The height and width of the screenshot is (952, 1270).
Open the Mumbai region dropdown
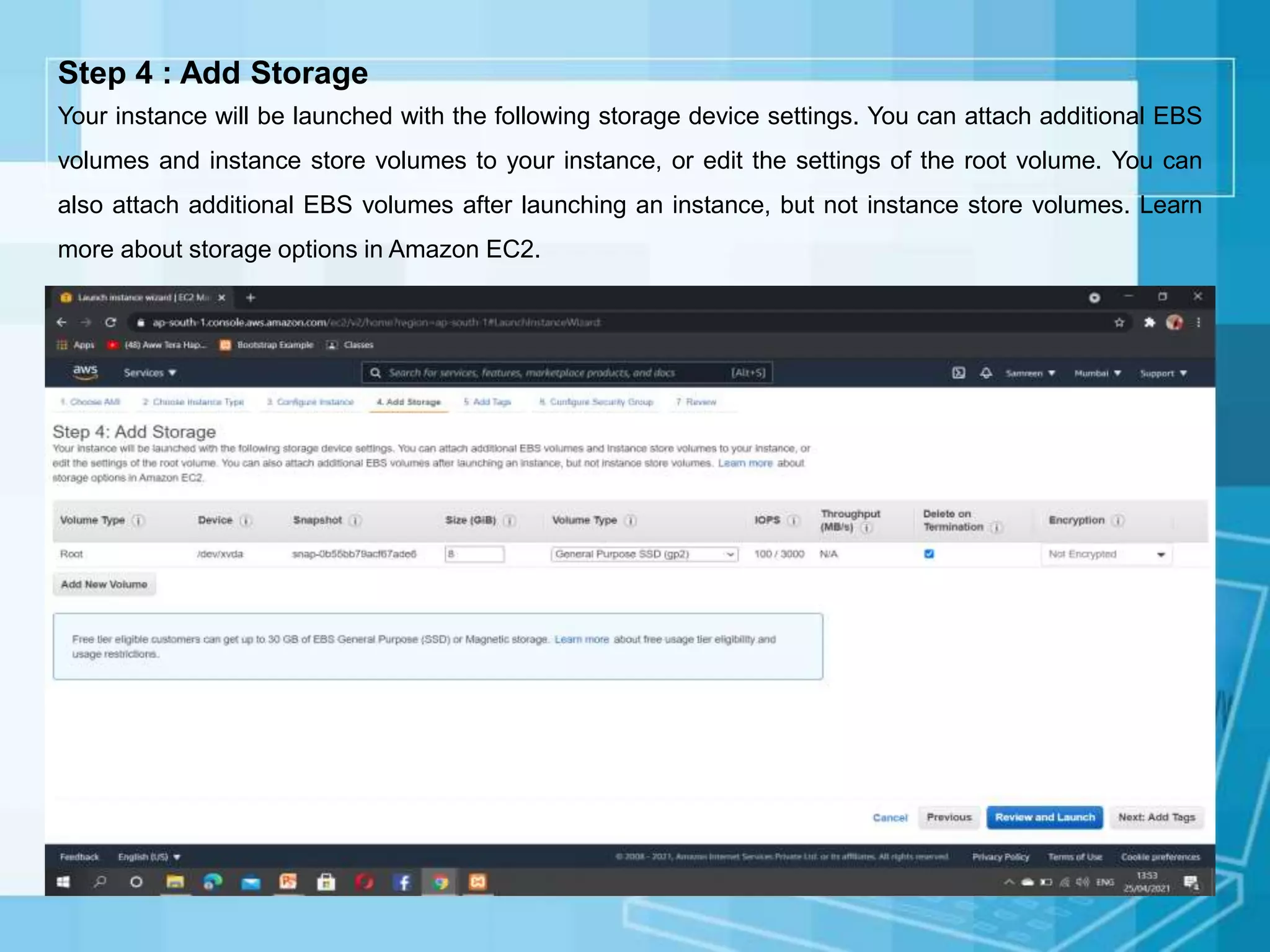pyautogui.click(x=1098, y=373)
